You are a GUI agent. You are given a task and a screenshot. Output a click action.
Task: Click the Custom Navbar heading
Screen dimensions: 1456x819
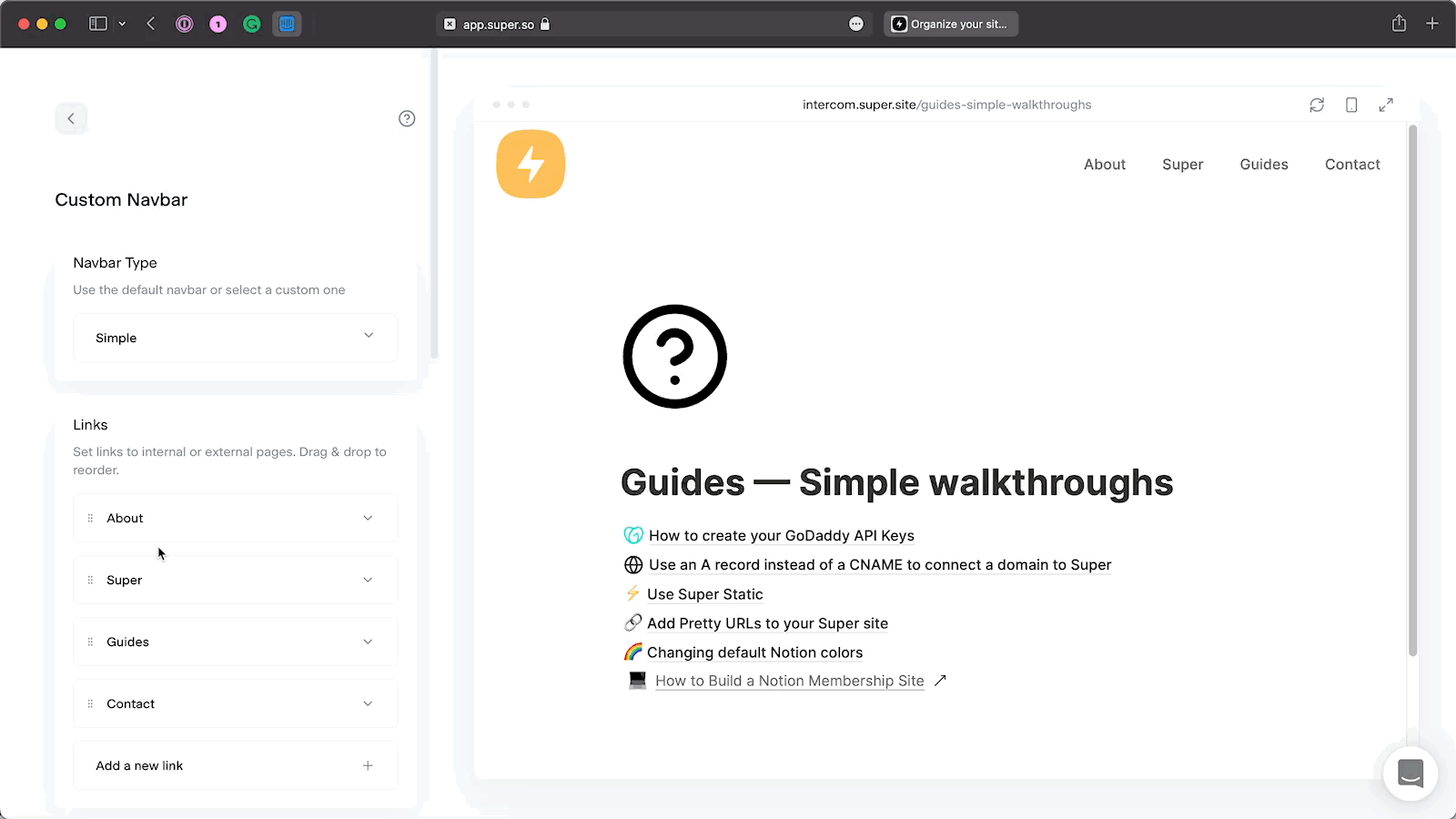(x=121, y=200)
